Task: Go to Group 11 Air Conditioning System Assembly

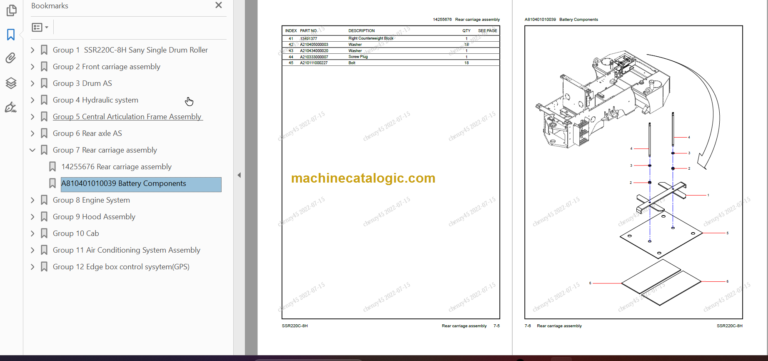Action: [126, 250]
